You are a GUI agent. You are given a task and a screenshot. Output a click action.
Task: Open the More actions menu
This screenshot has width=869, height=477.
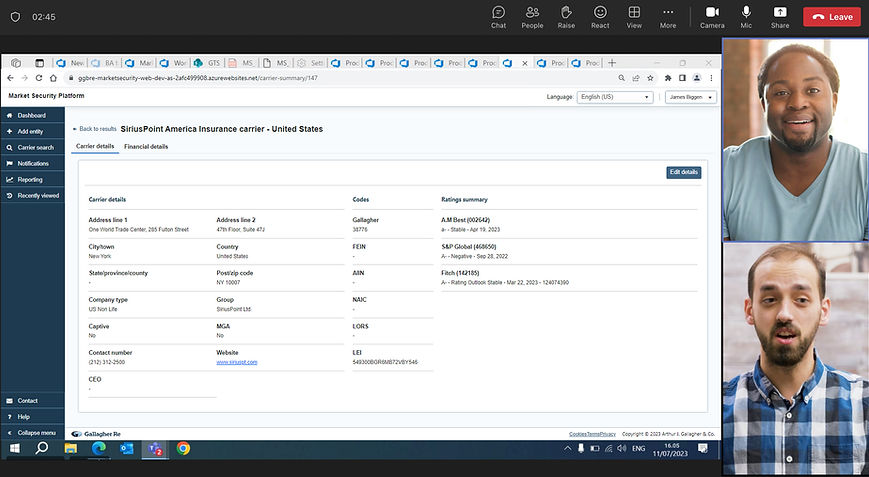pyautogui.click(x=668, y=17)
